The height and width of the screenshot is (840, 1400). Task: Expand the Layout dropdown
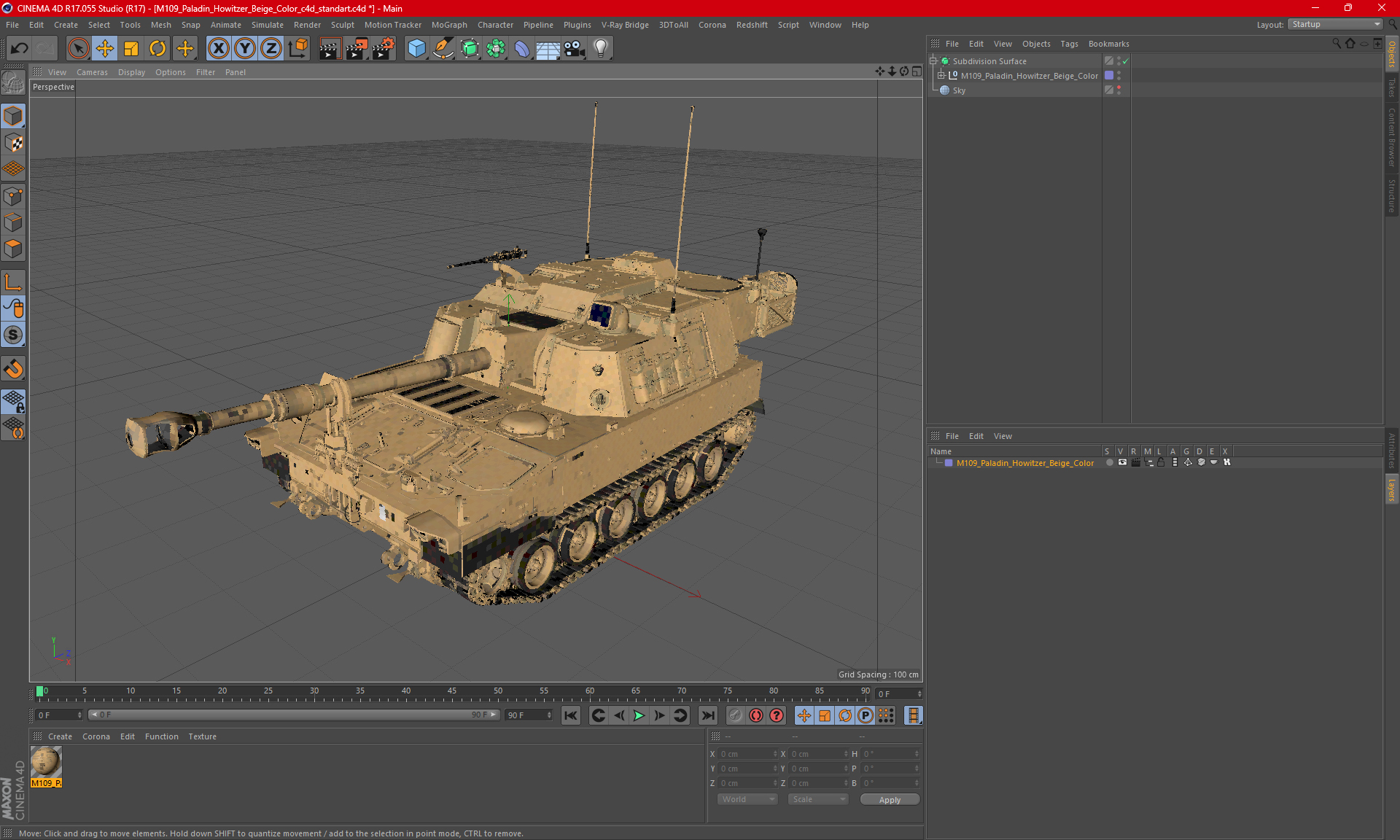[1336, 24]
